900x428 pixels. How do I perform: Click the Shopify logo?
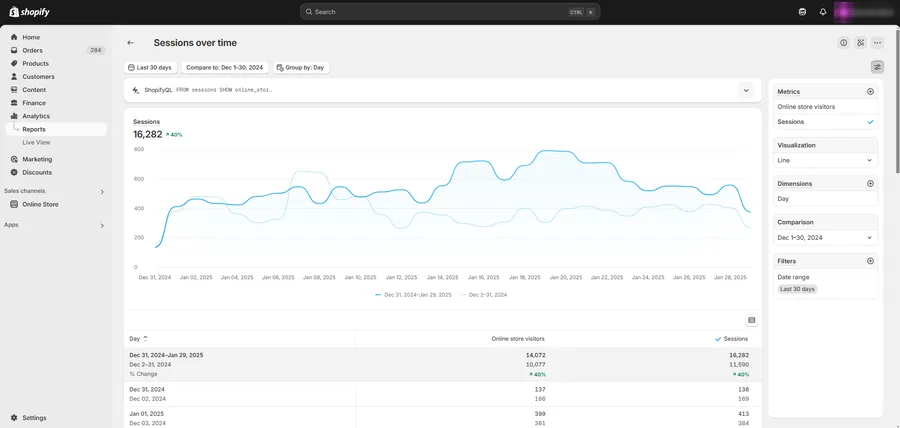[29, 12]
